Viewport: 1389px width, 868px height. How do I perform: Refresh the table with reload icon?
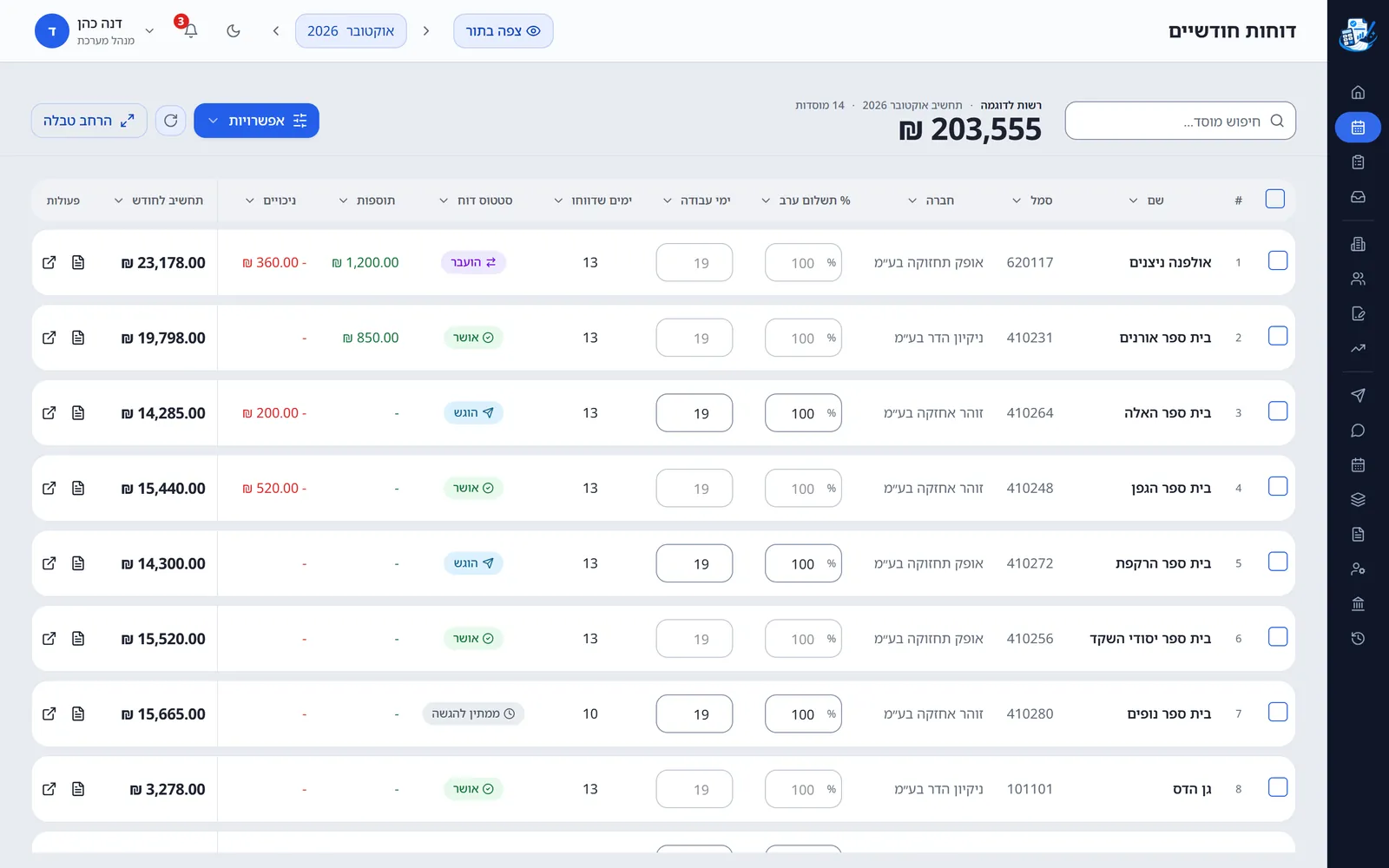171,121
